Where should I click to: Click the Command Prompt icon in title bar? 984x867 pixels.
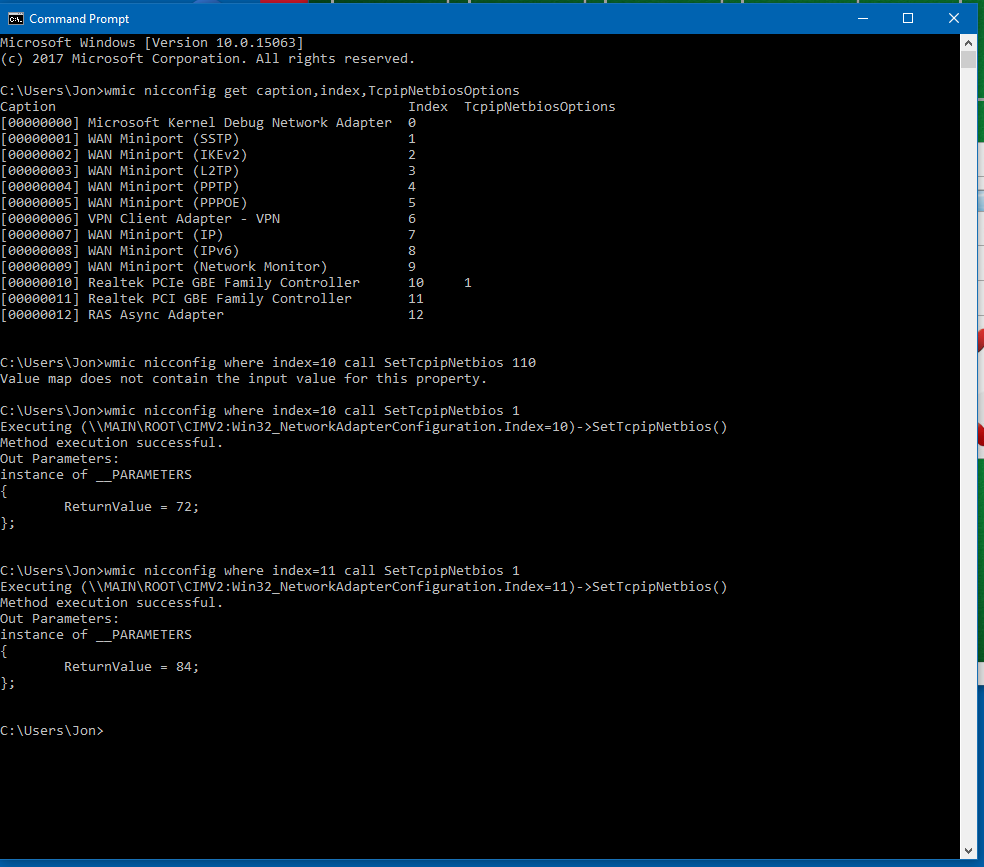[x=14, y=18]
